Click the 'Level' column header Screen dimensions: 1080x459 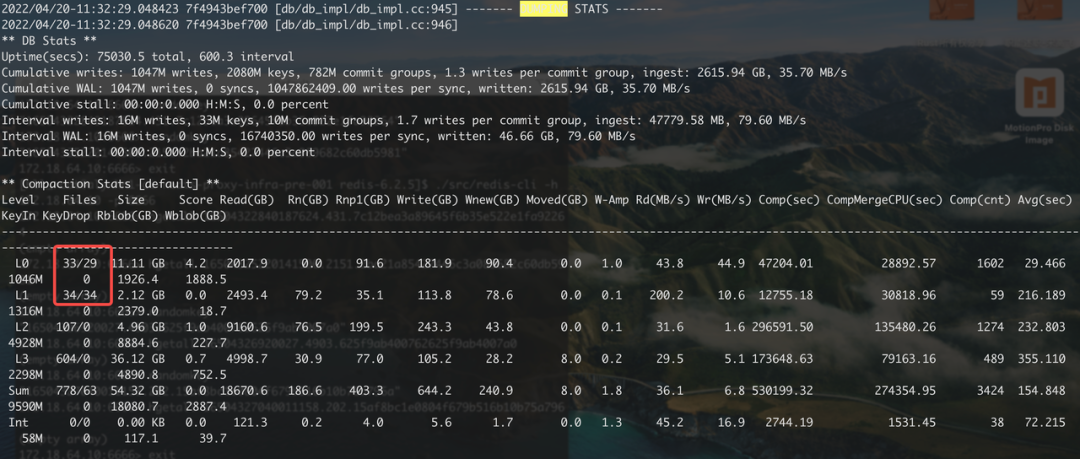(19, 200)
